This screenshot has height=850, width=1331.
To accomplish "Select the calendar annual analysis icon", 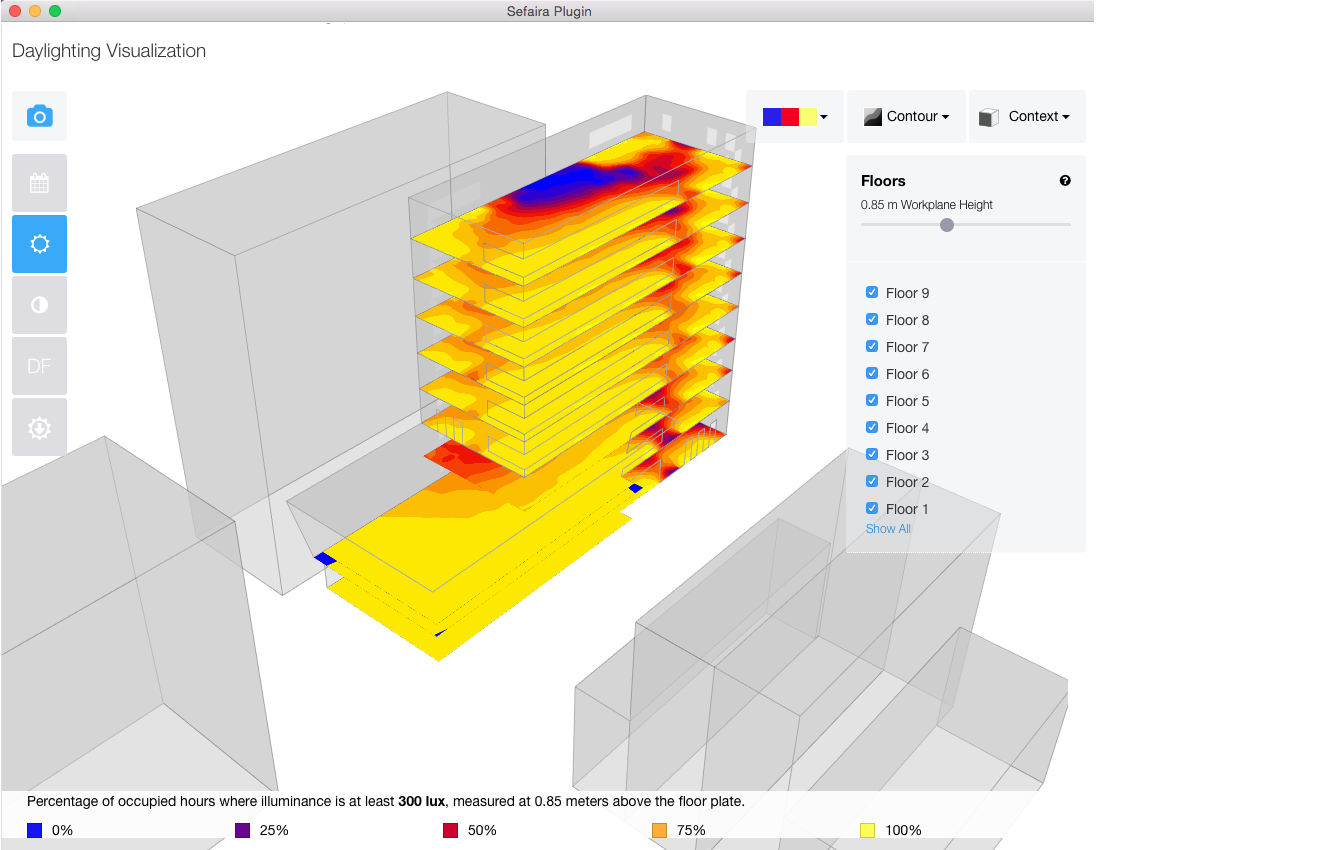I will [39, 183].
